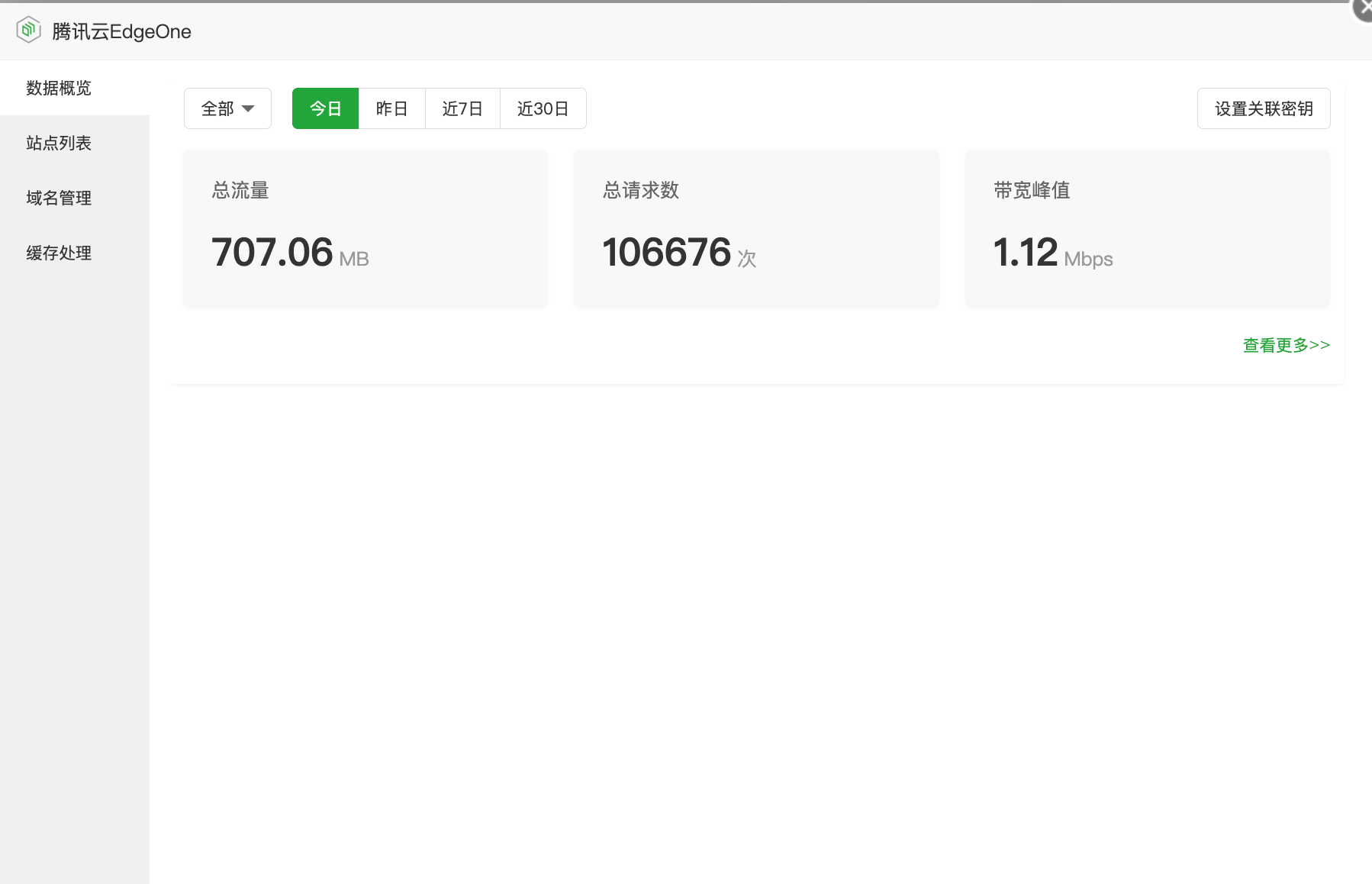Image resolution: width=1372 pixels, height=884 pixels.
Task: Click the 707.06 MB traffic value
Action: click(x=290, y=253)
